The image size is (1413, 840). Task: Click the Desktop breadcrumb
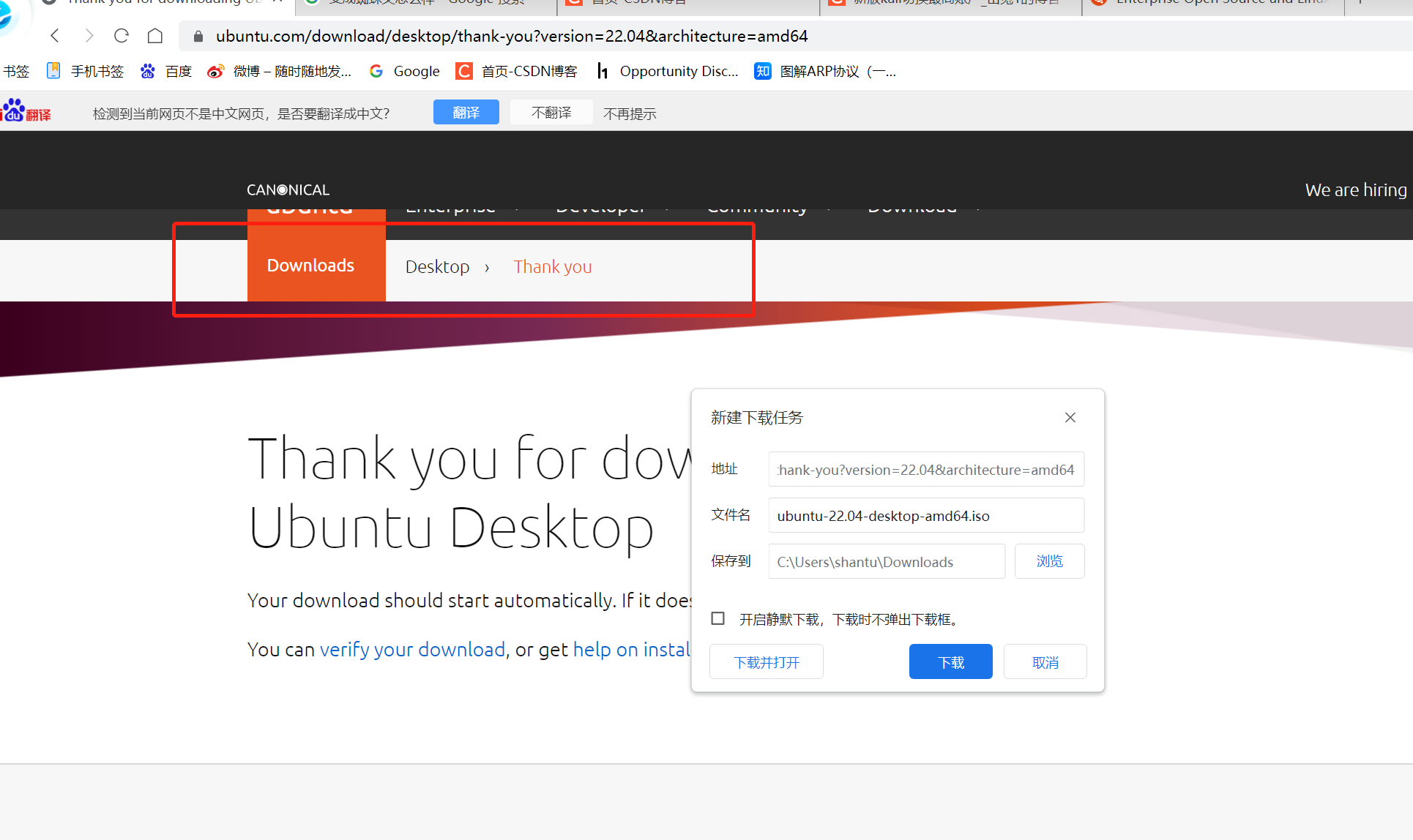437,267
